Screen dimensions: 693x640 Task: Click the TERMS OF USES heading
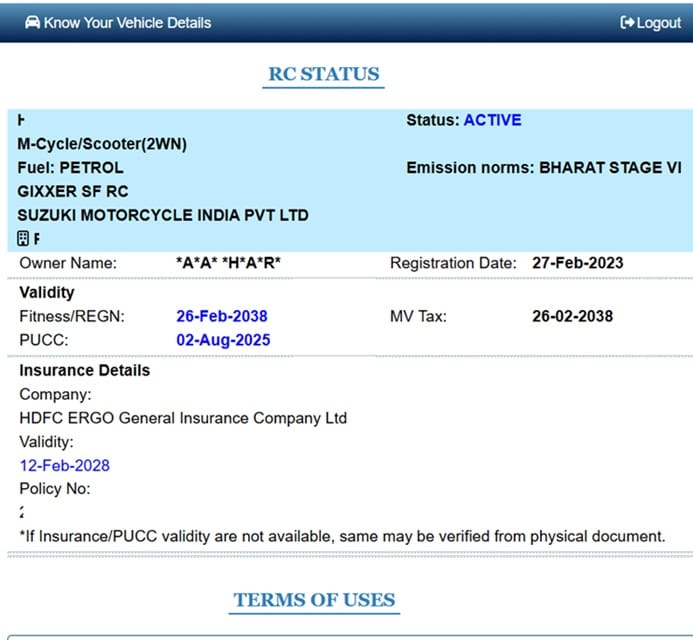315,600
